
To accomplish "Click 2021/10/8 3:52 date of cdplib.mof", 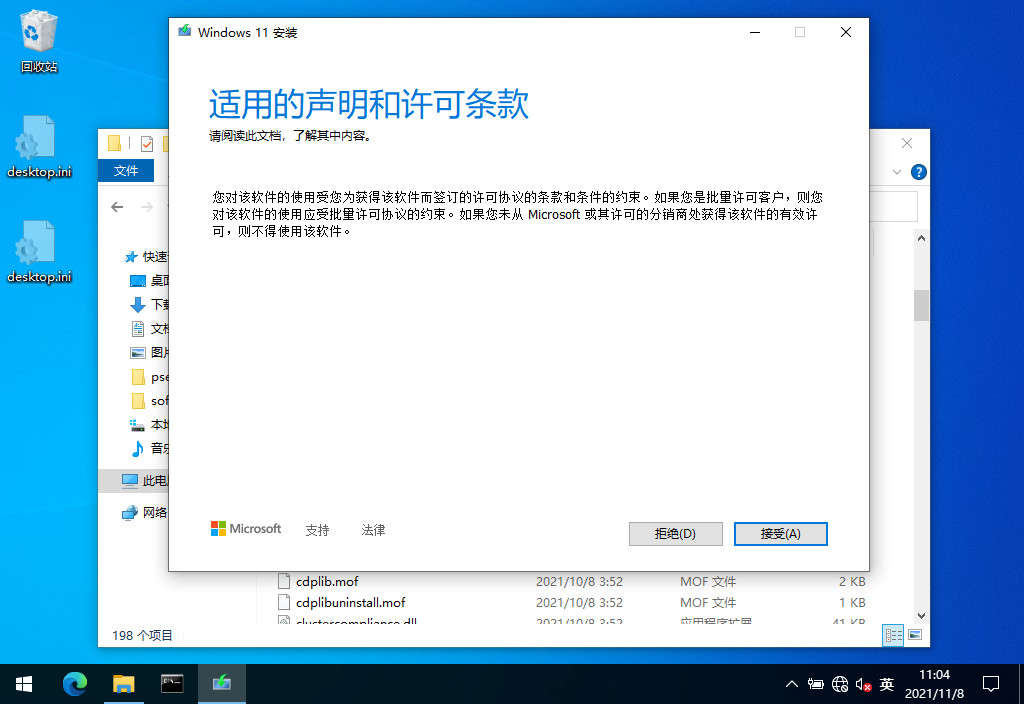I will click(x=579, y=581).
